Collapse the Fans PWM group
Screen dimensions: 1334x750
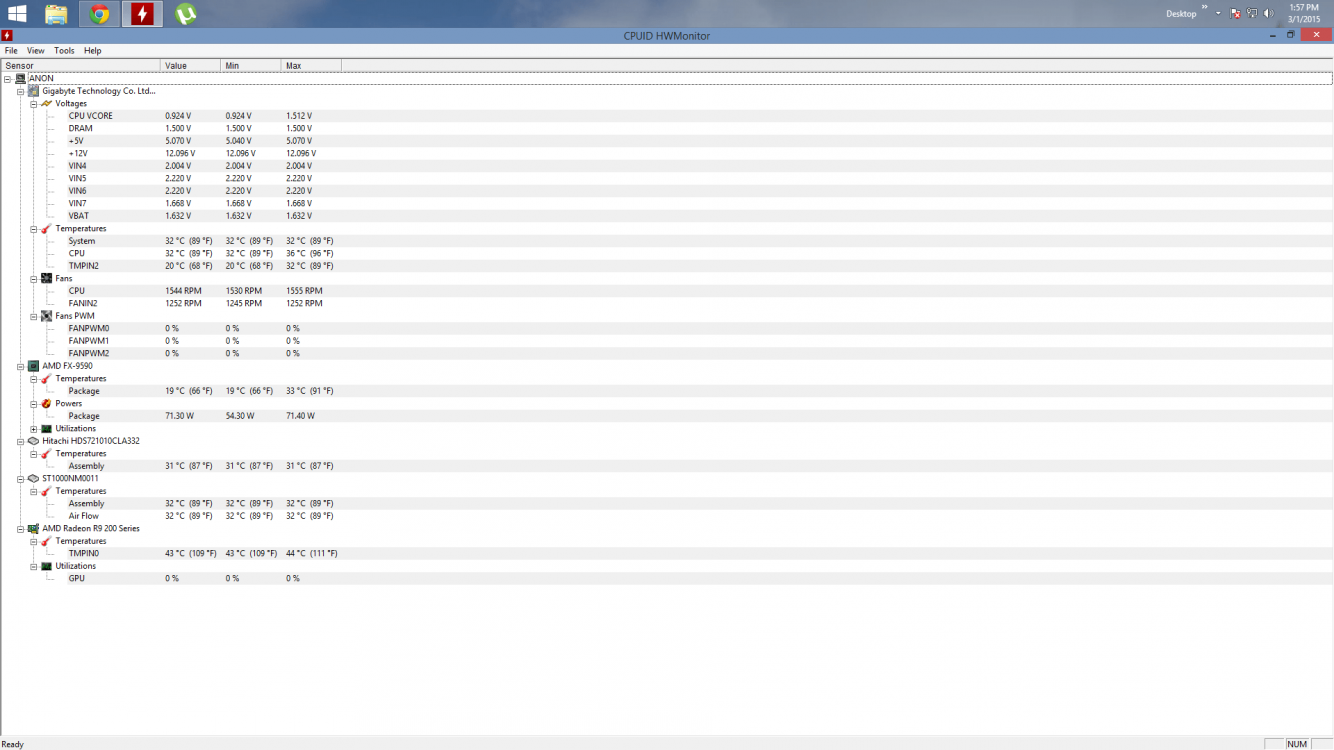[x=33, y=316]
